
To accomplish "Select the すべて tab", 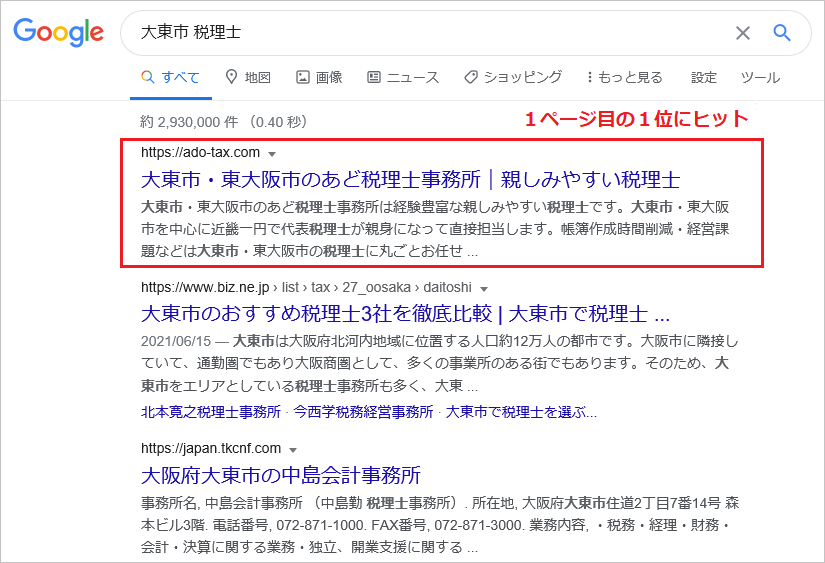I will click(170, 77).
